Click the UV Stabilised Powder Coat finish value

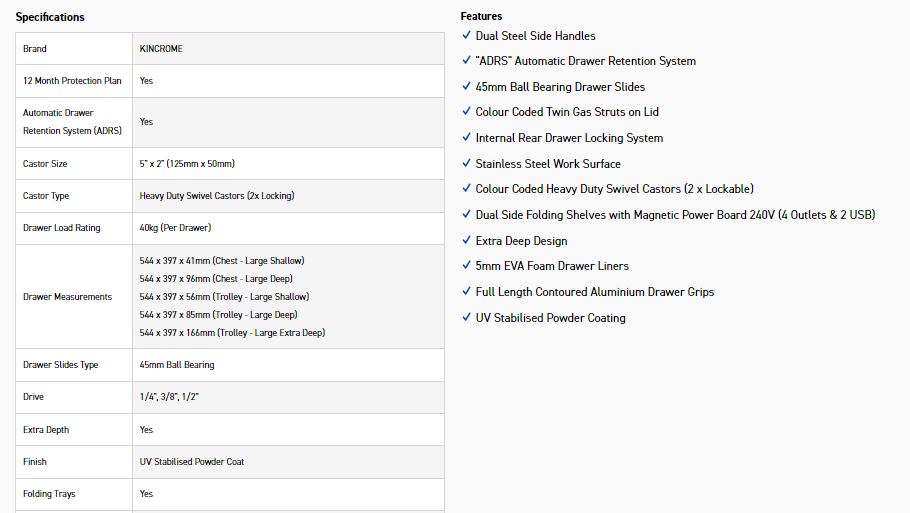[192, 462]
